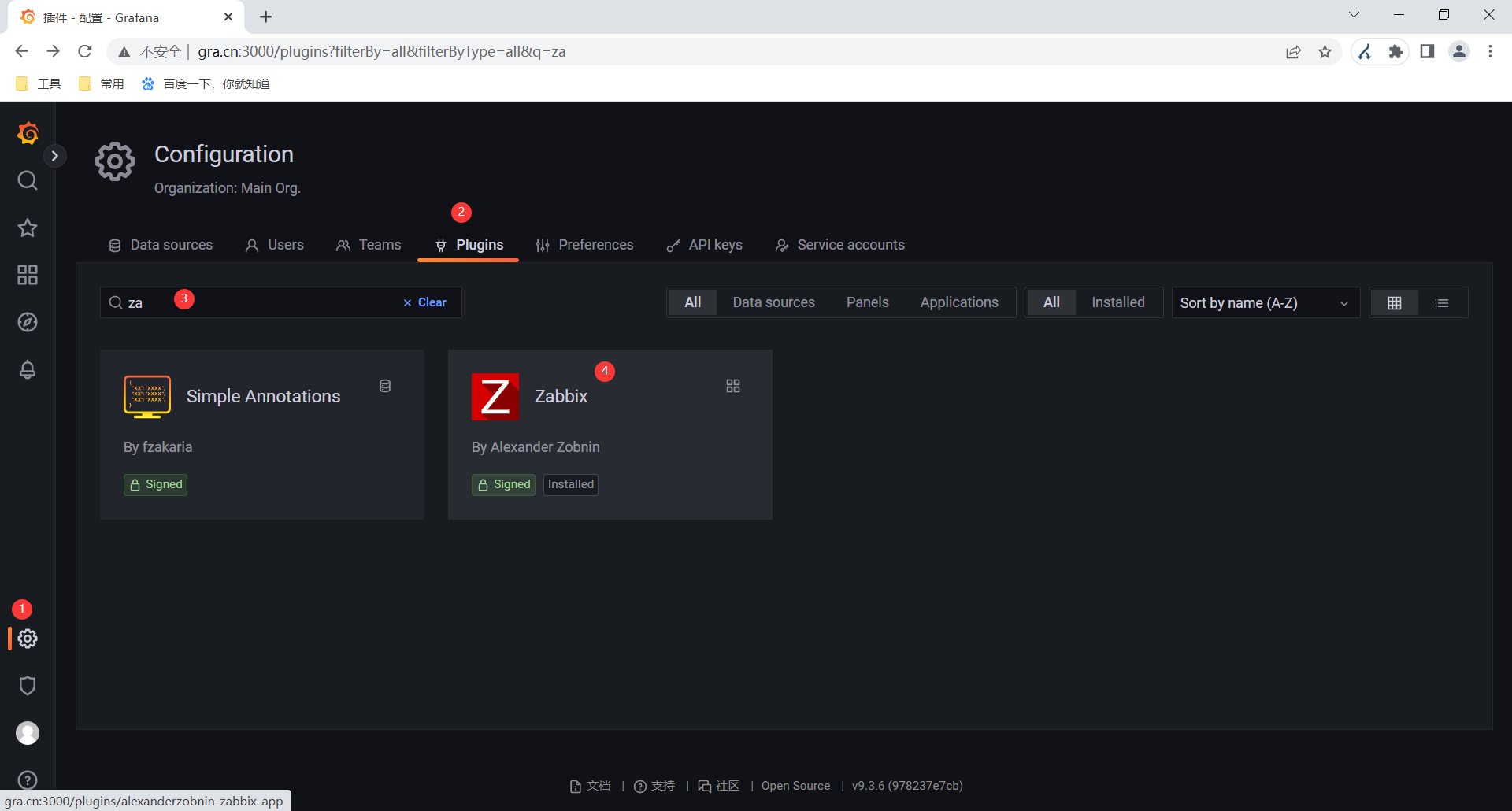Open the 工具 bookmarks folder
The height and width of the screenshot is (811, 1512).
38,83
